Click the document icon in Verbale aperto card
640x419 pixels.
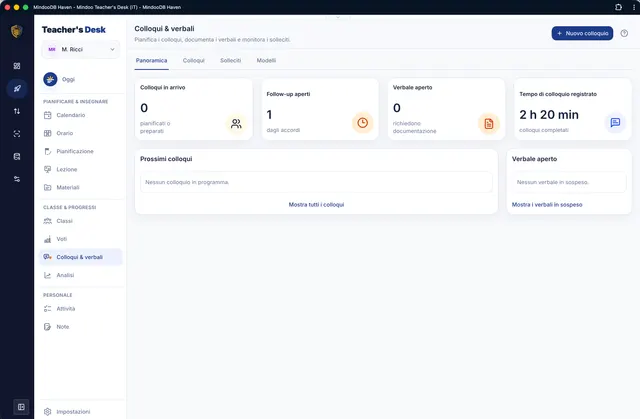coord(489,123)
